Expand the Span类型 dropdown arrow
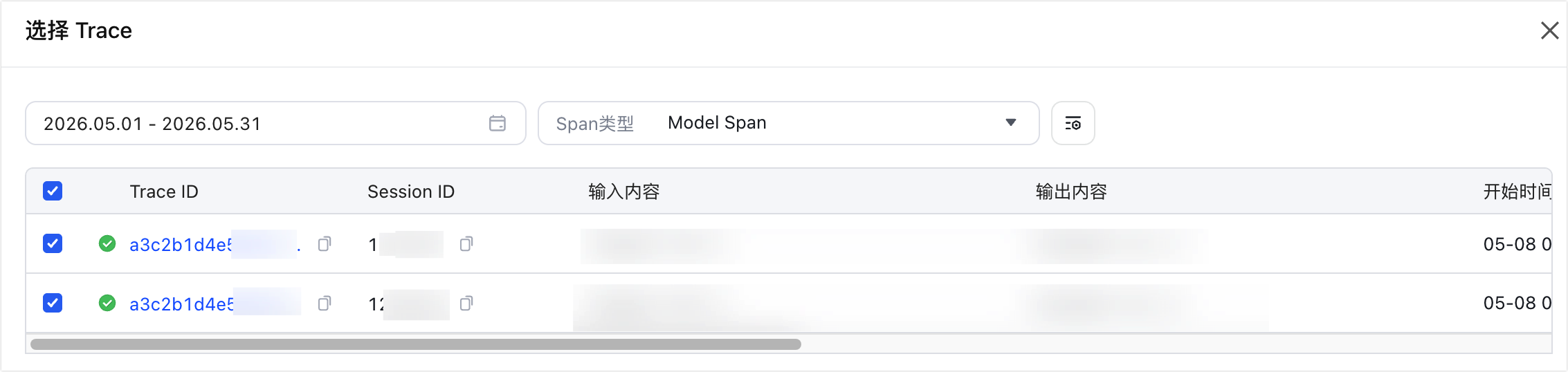The height and width of the screenshot is (372, 1568). point(1011,122)
